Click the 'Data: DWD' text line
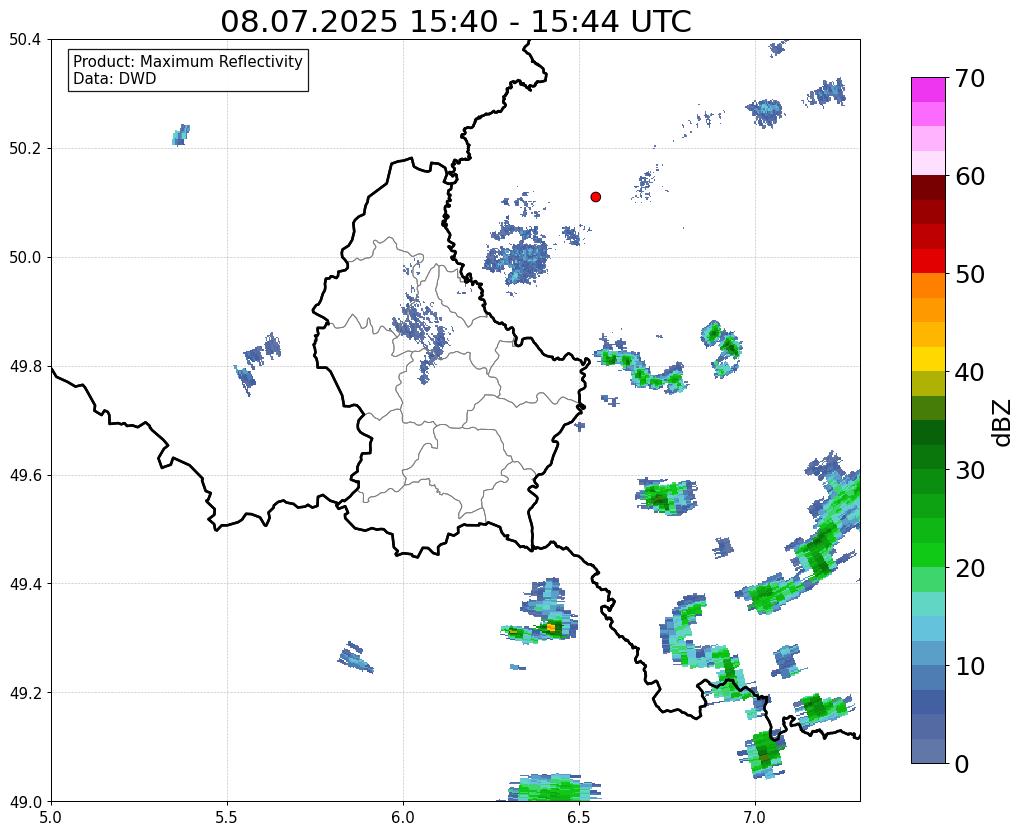The image size is (1023, 834). 115,79
